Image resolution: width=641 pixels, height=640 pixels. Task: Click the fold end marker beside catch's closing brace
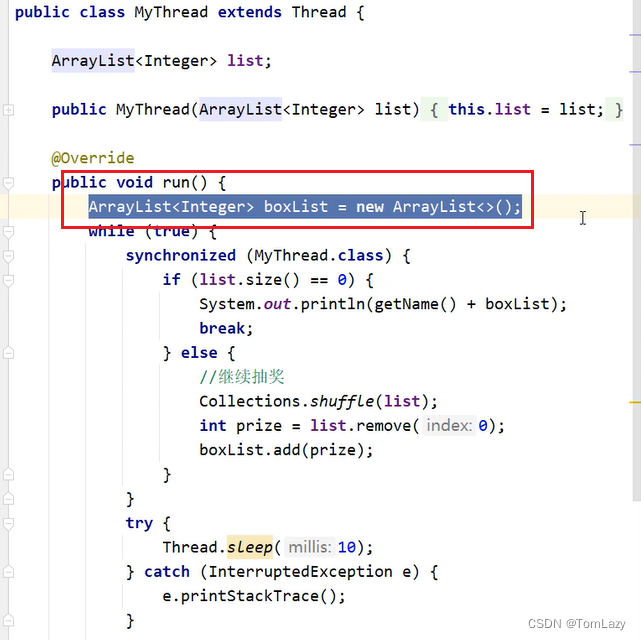click(8, 620)
